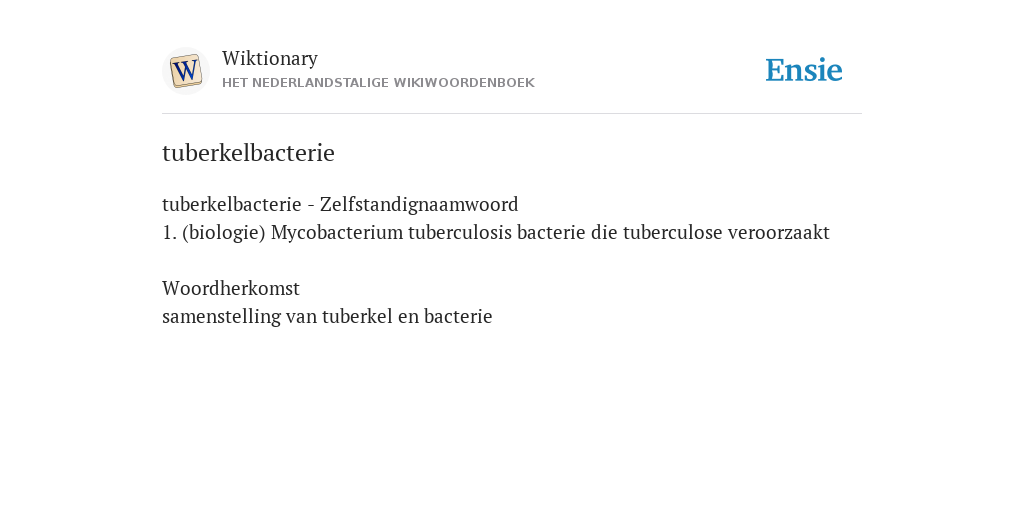Click the '(biologie)' label in definition
Viewport: 1024px width, 512px height.
[224, 232]
